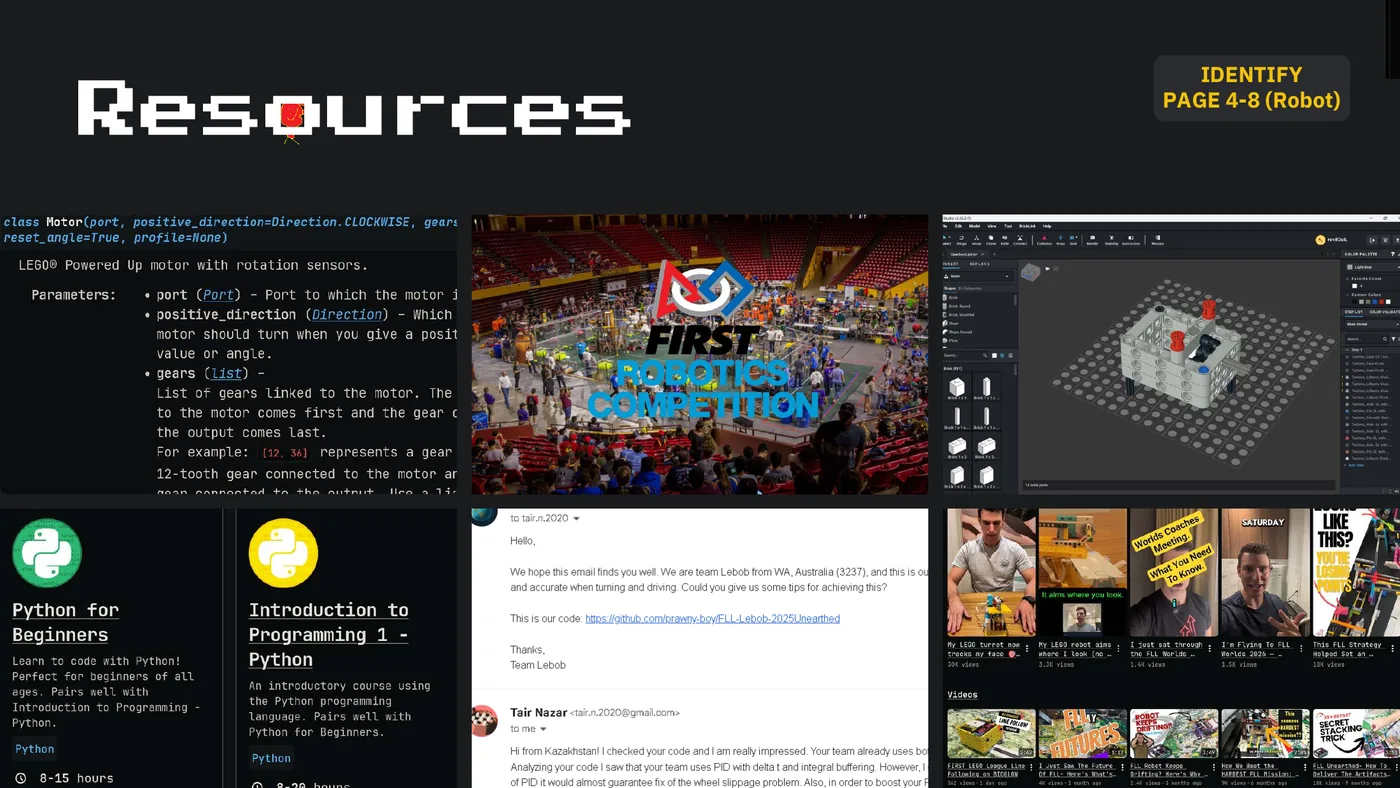Open the Instruction maker in Studio
Screen dimensions: 1400x788
[x=1131, y=240]
